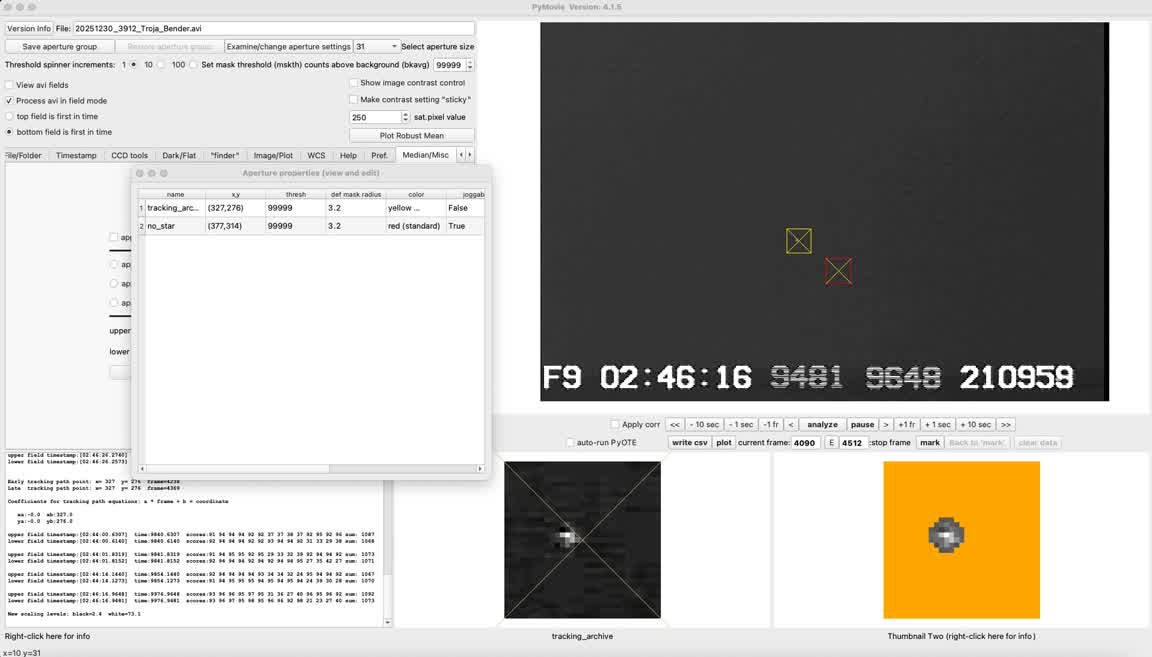Select top field is first in time
Image resolution: width=1152 pixels, height=657 pixels.
pyautogui.click(x=10, y=116)
